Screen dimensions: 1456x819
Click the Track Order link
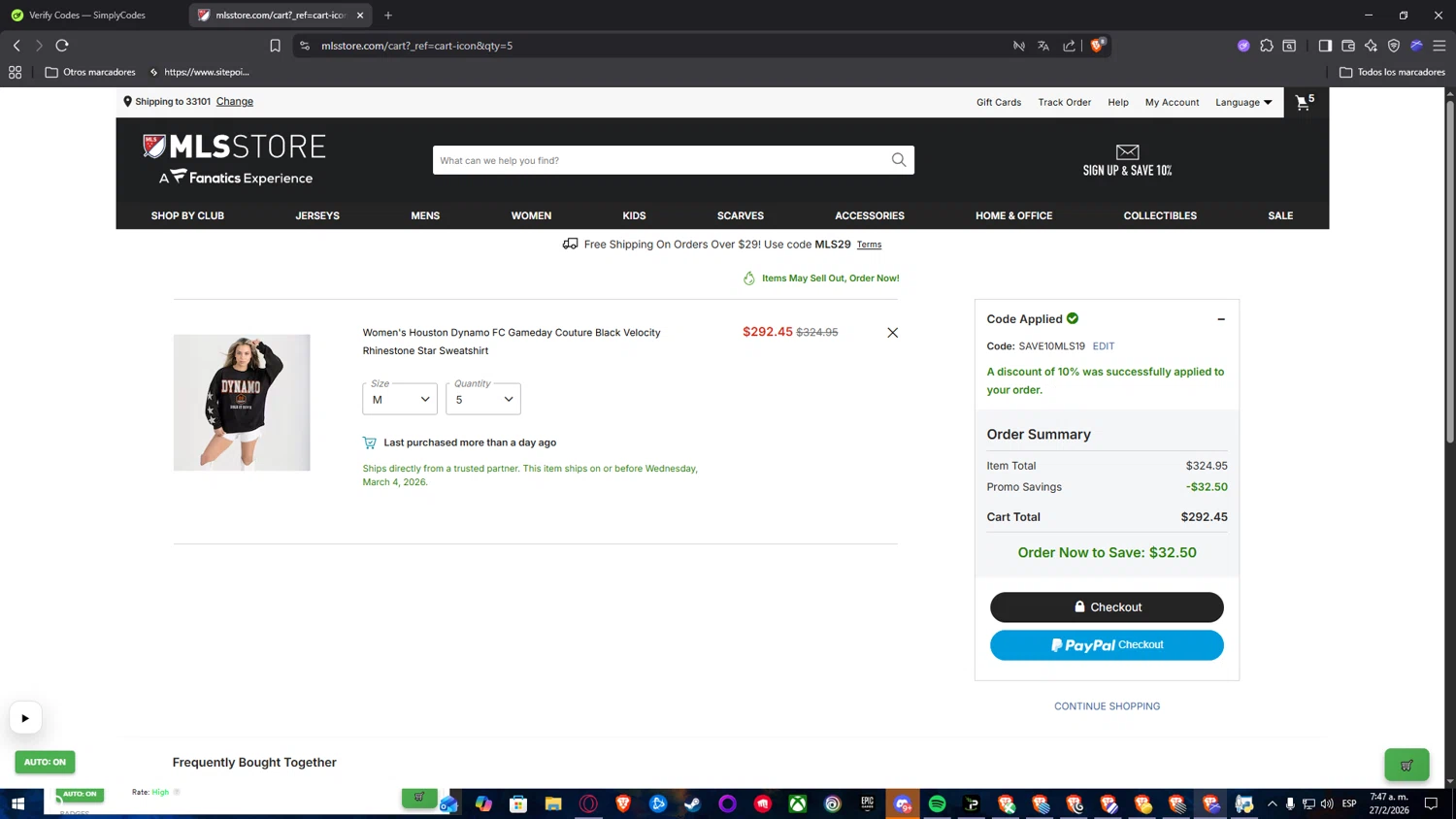click(x=1064, y=102)
